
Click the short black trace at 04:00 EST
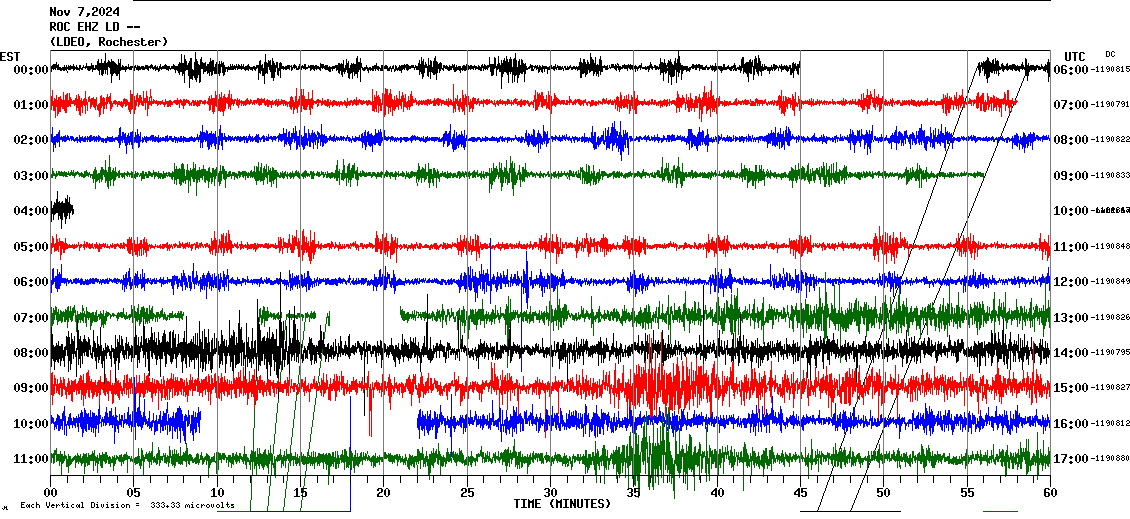tap(62, 211)
